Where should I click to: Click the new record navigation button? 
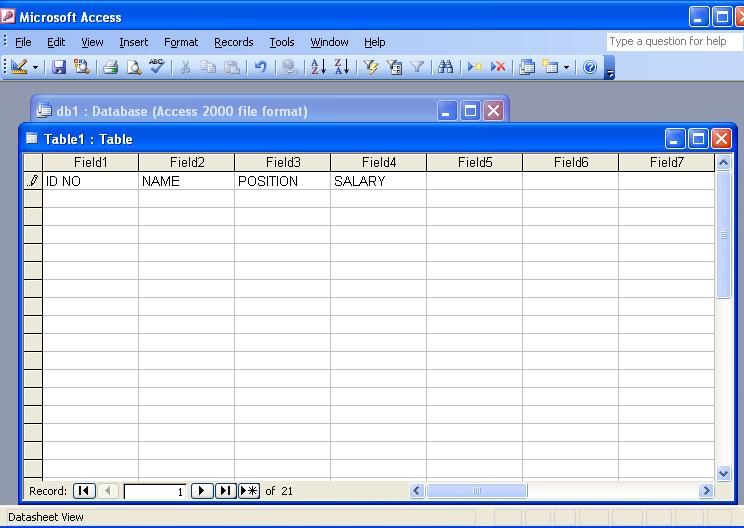[249, 491]
